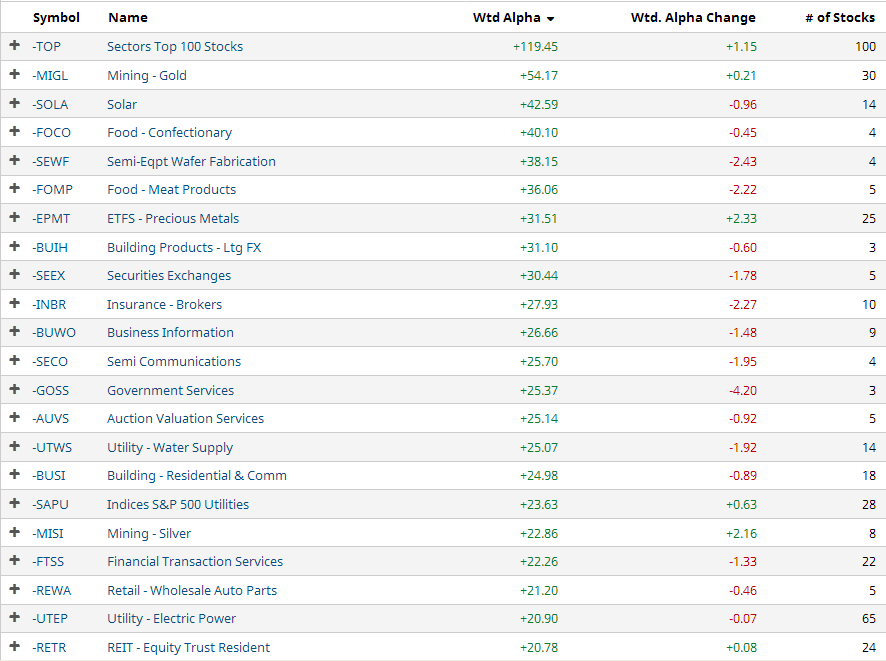Sort by Wtd. Alpha Change column
This screenshot has height=661, width=886.
(x=693, y=18)
